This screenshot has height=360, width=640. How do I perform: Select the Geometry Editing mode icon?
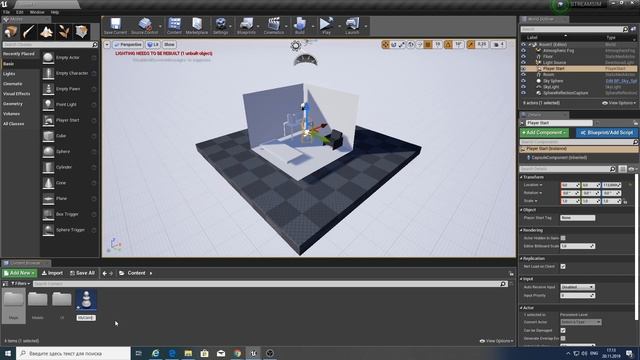(x=82, y=31)
